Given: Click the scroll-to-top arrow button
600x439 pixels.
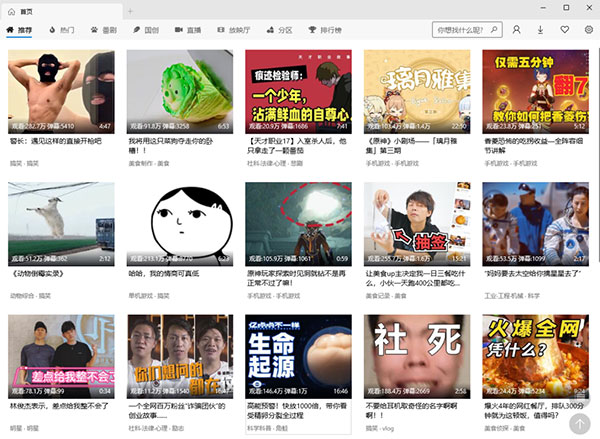Looking at the screenshot, I should [578, 423].
